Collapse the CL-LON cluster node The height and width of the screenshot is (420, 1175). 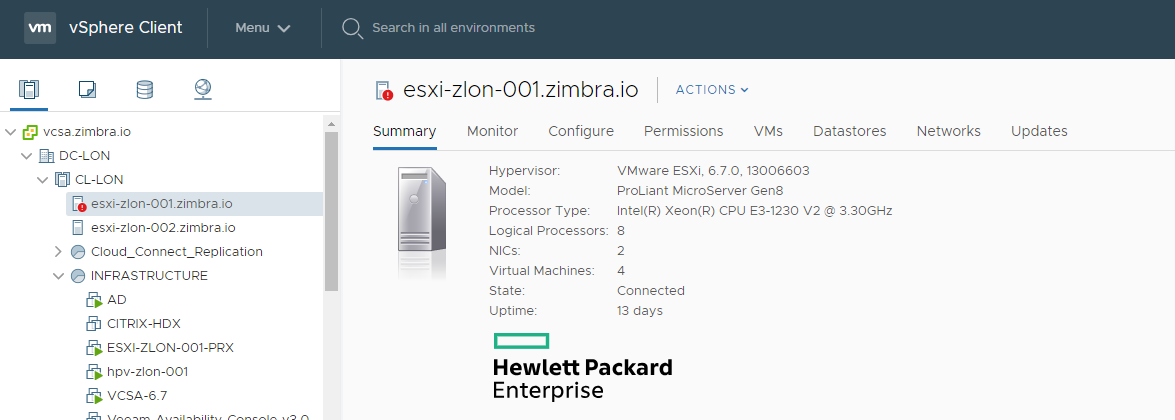(43, 180)
